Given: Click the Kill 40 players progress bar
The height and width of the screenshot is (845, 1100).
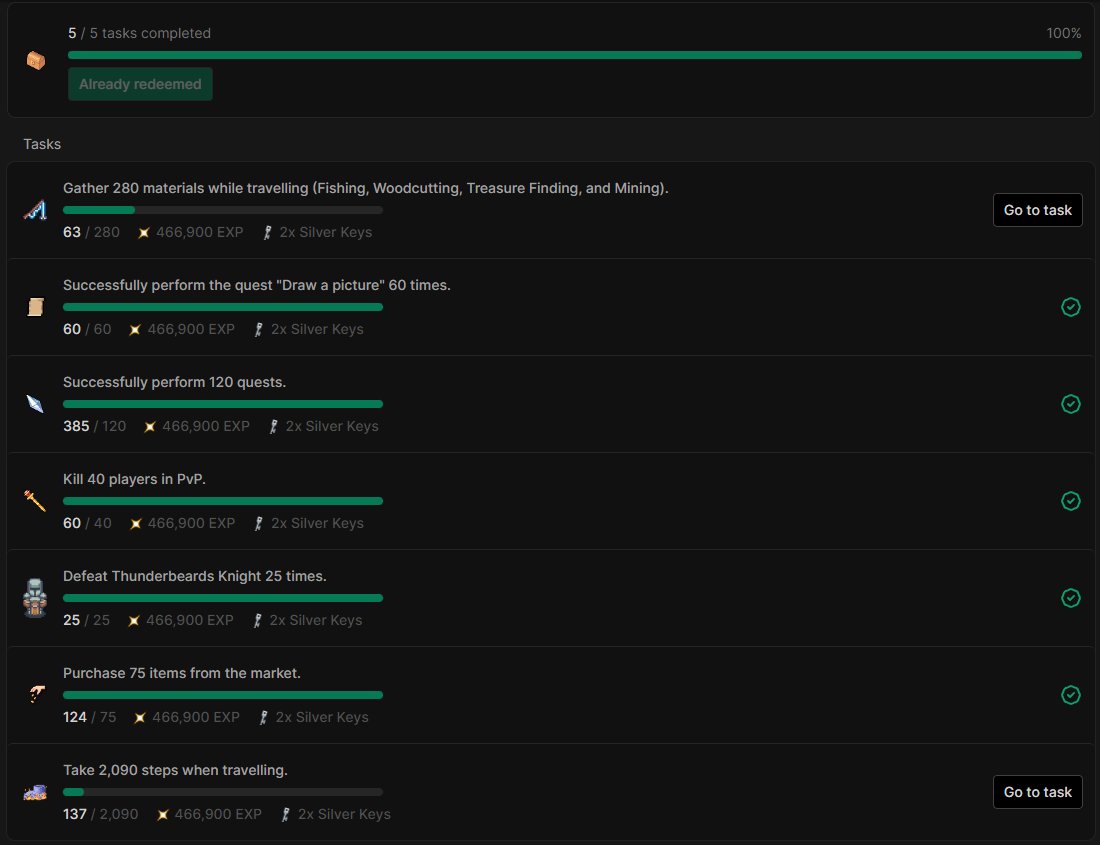Looking at the screenshot, I should click(223, 501).
